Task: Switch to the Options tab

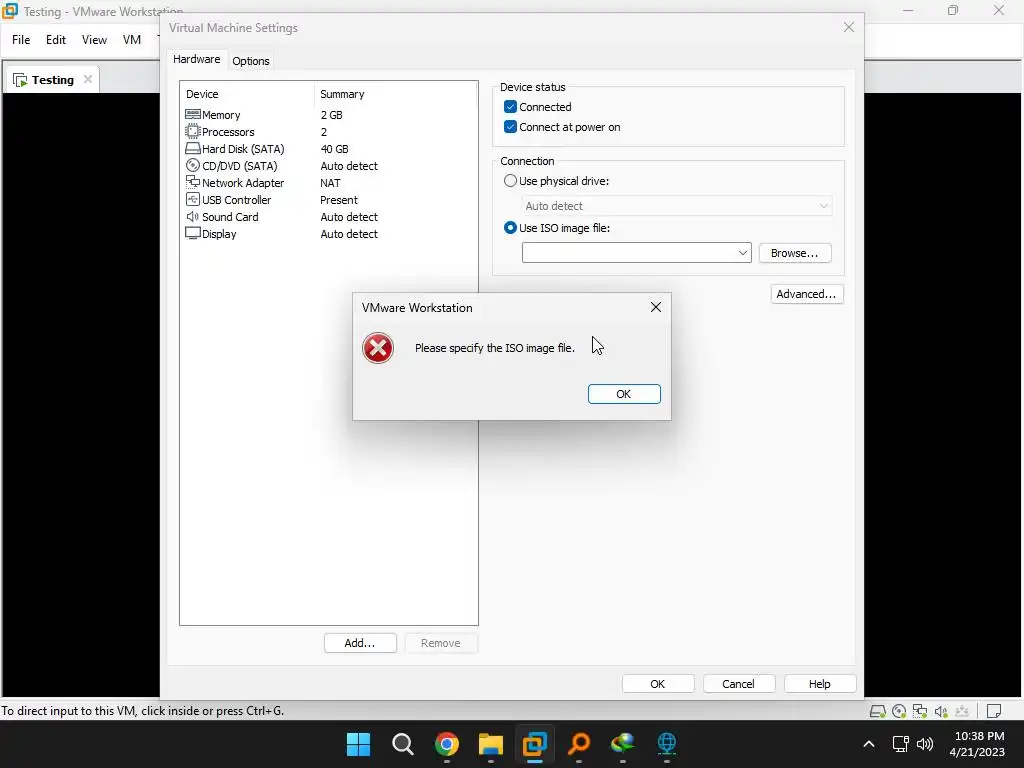Action: pos(251,61)
